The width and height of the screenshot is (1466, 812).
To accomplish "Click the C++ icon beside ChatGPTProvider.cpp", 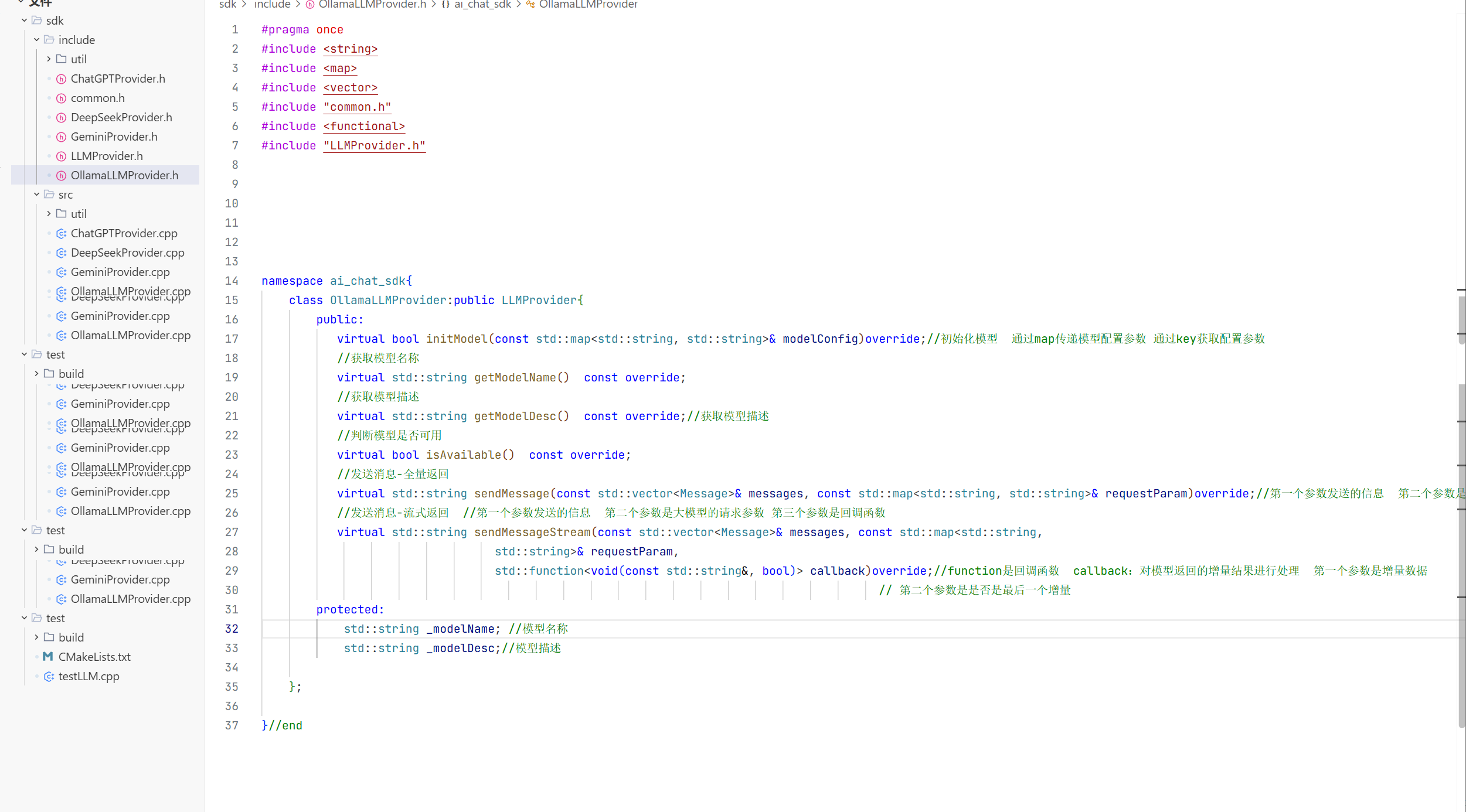I will pyautogui.click(x=61, y=234).
